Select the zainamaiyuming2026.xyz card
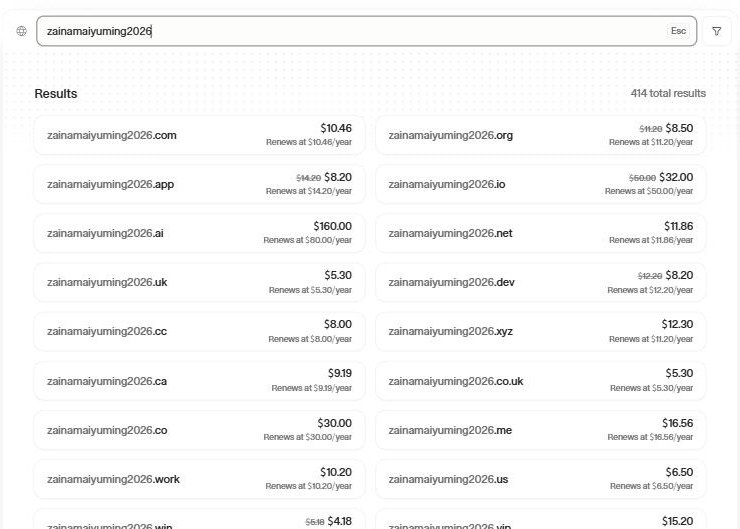Viewport: 740px width, 529px height. (x=540, y=331)
